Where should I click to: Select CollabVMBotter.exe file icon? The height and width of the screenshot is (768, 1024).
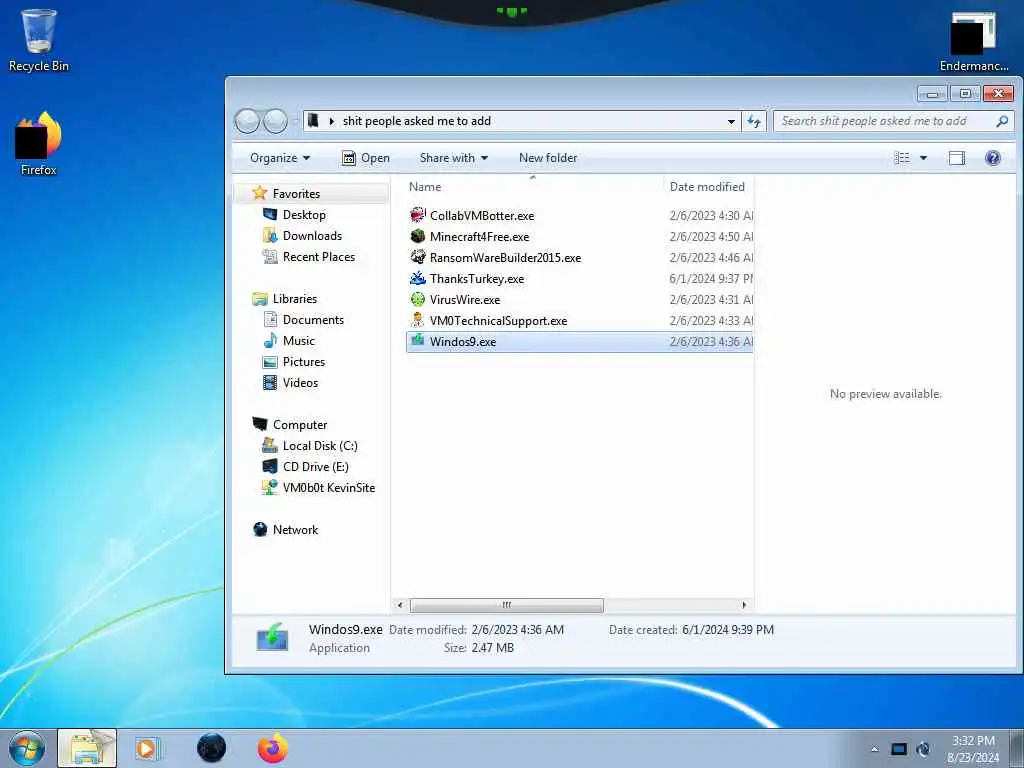tap(417, 215)
